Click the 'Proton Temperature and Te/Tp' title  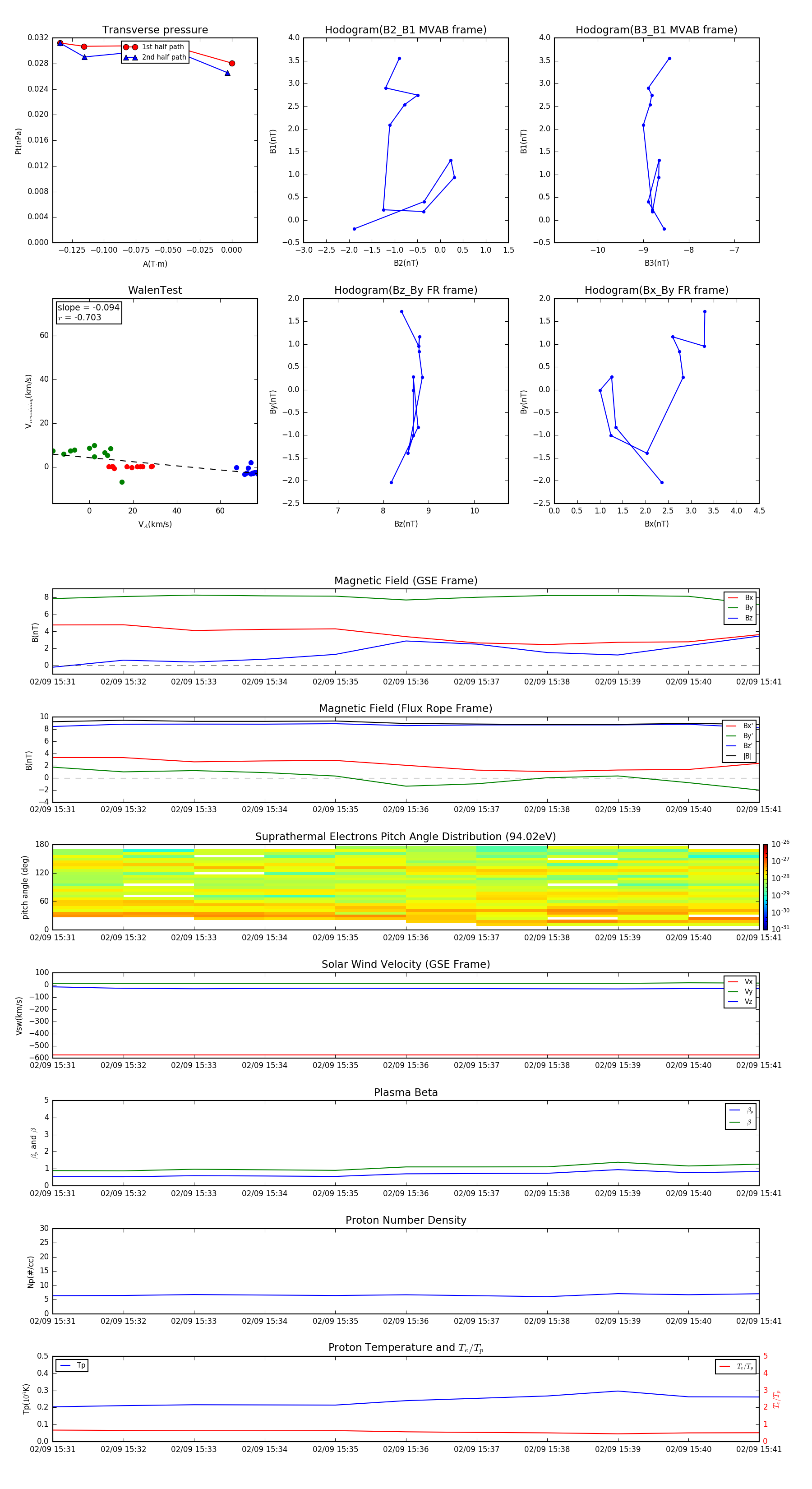pos(406,1348)
